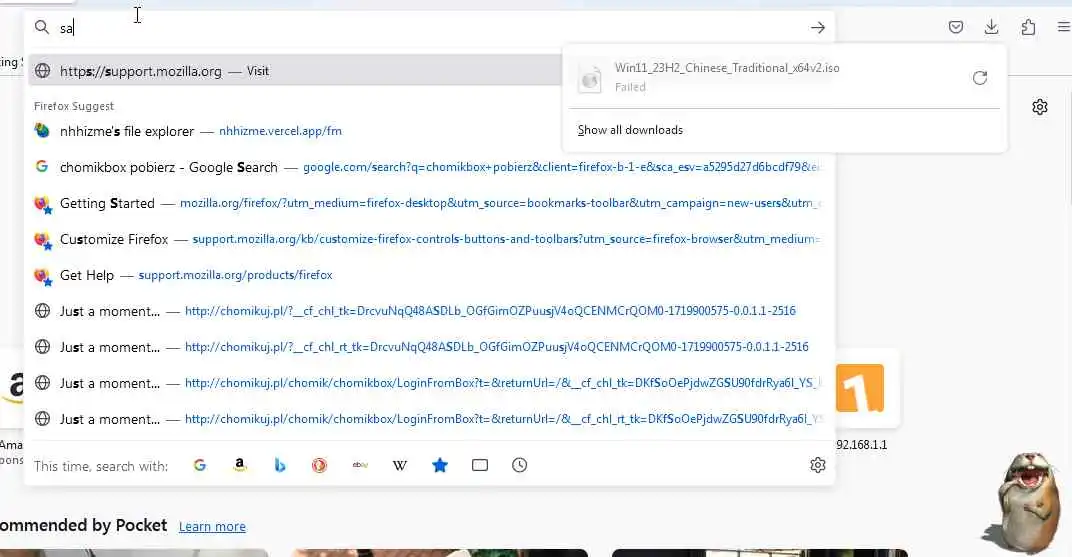1072x557 pixels.
Task: Click the go arrow in address bar
Action: tap(818, 27)
